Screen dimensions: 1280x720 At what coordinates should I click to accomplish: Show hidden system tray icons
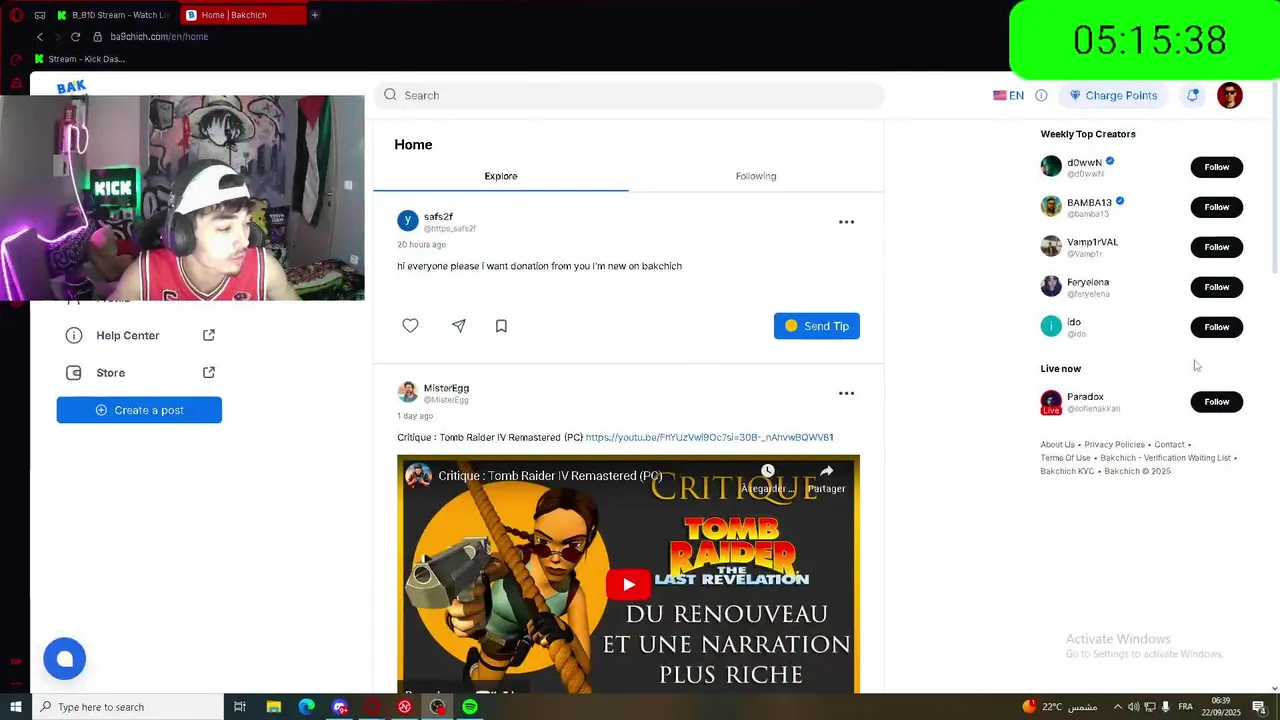coord(1118,707)
